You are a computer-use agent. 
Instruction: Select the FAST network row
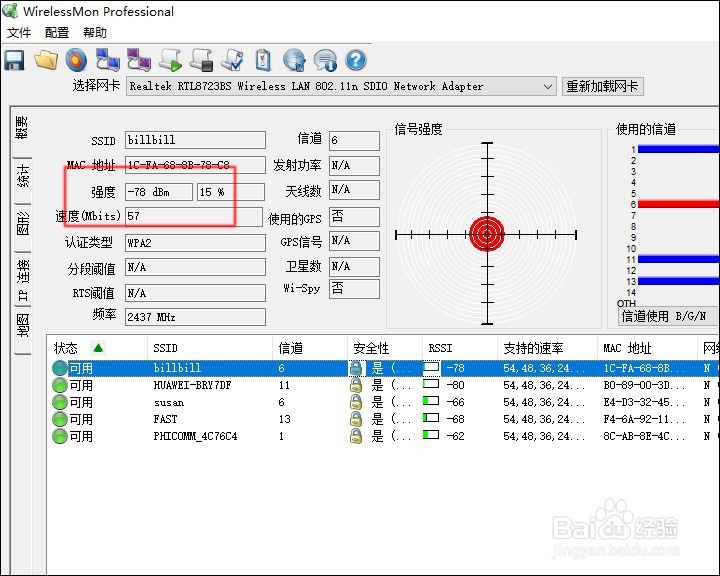tap(383, 419)
